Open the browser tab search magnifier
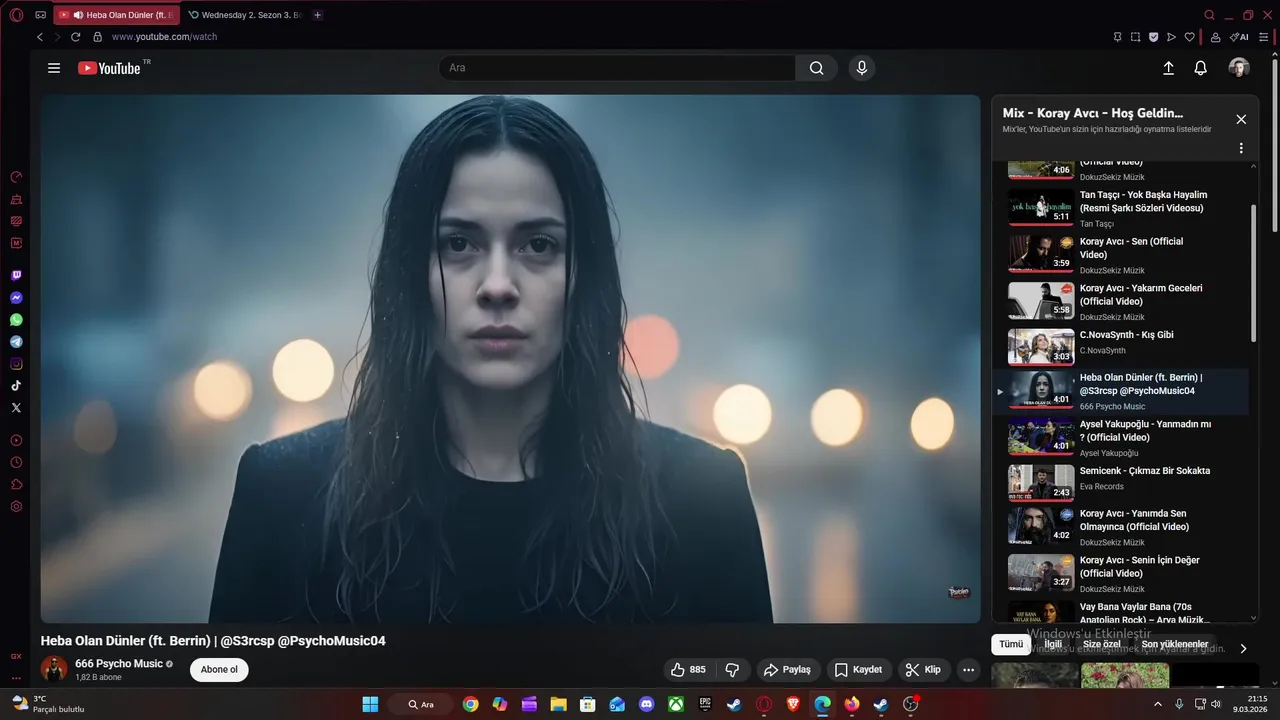Viewport: 1280px width, 720px height. coord(1209,15)
